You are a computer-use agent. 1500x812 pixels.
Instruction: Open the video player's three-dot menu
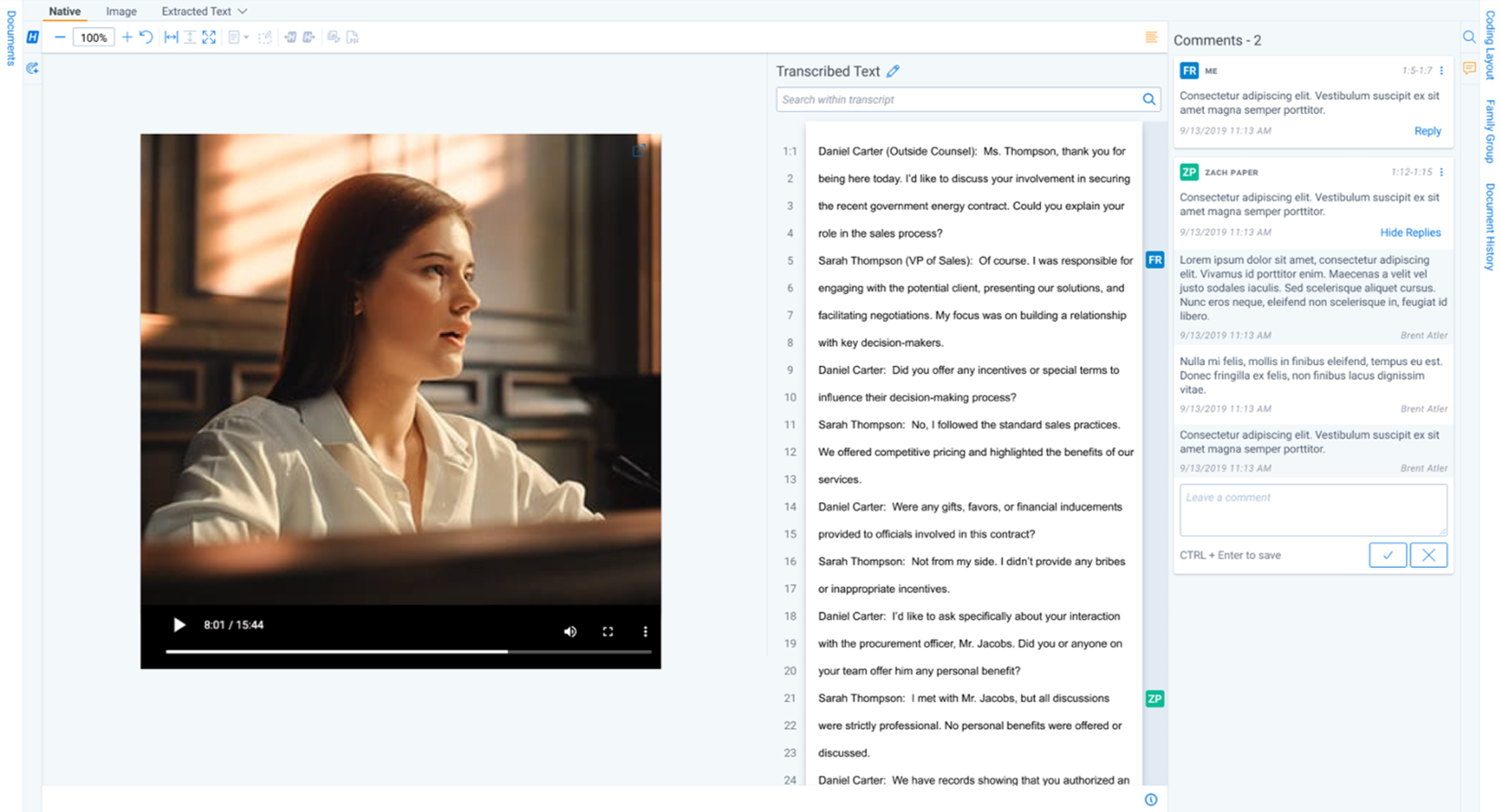coord(645,632)
